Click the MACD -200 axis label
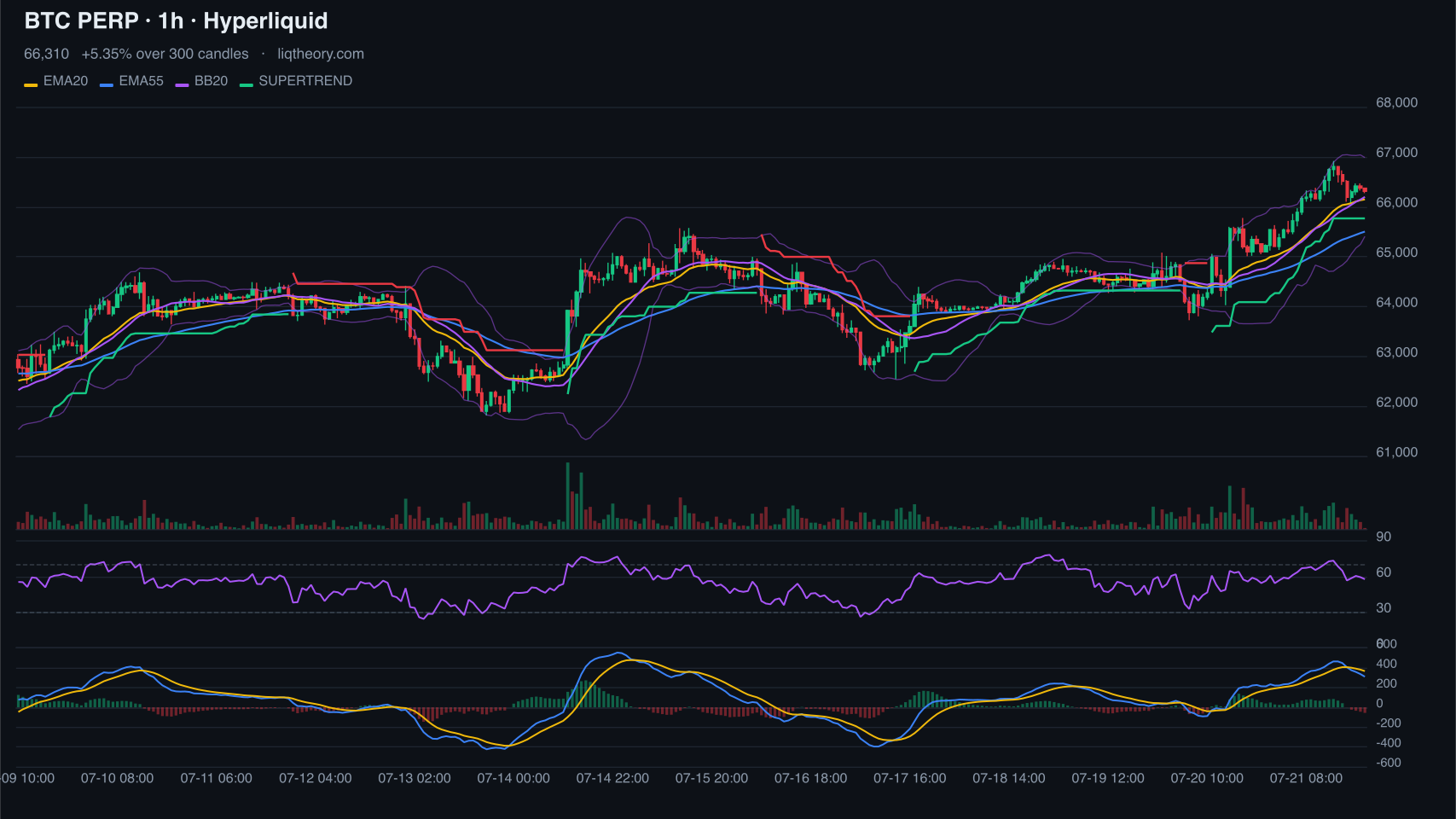The image size is (1456, 819). pyautogui.click(x=1389, y=723)
